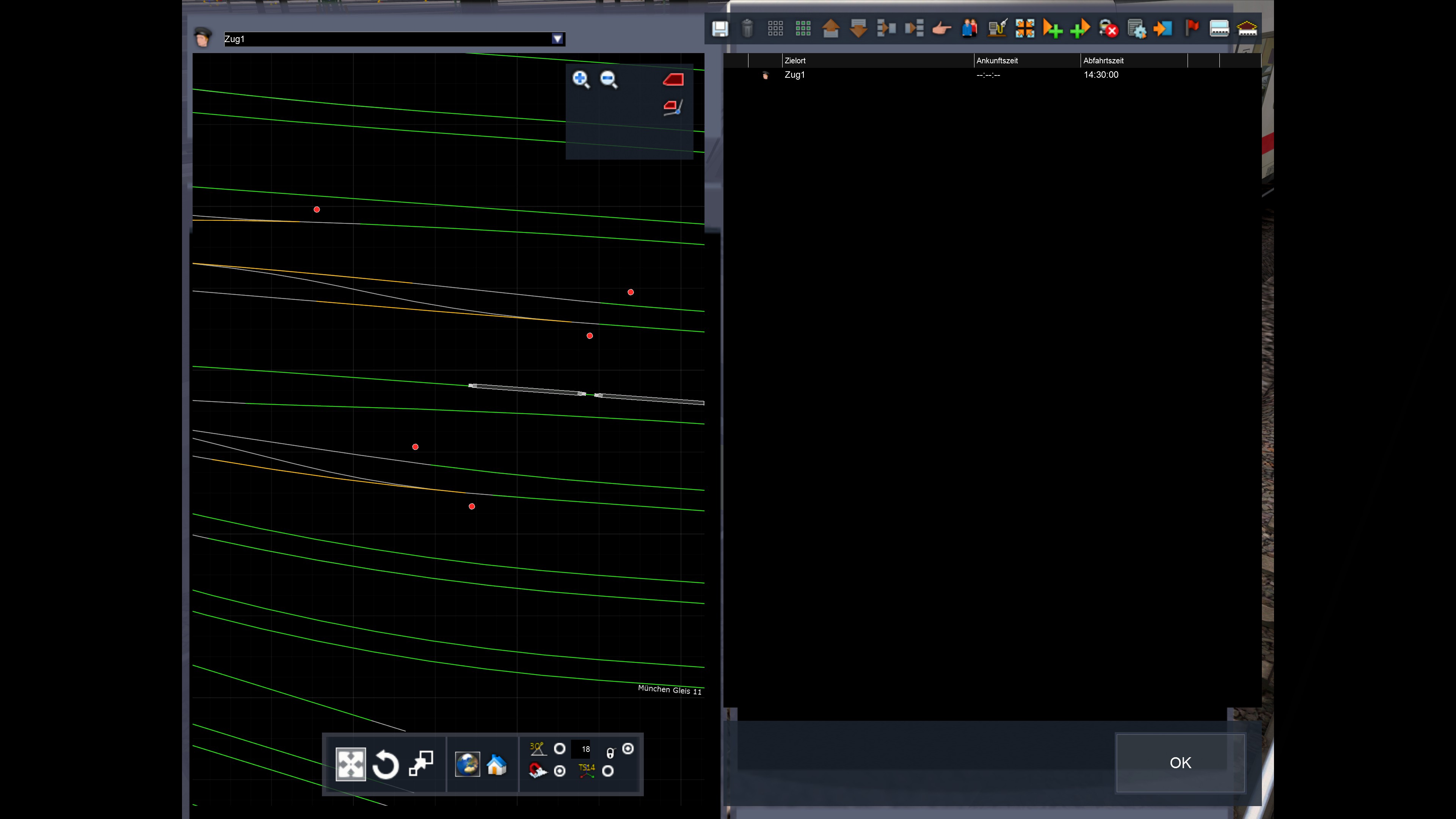Click the globe world view icon

click(x=468, y=764)
